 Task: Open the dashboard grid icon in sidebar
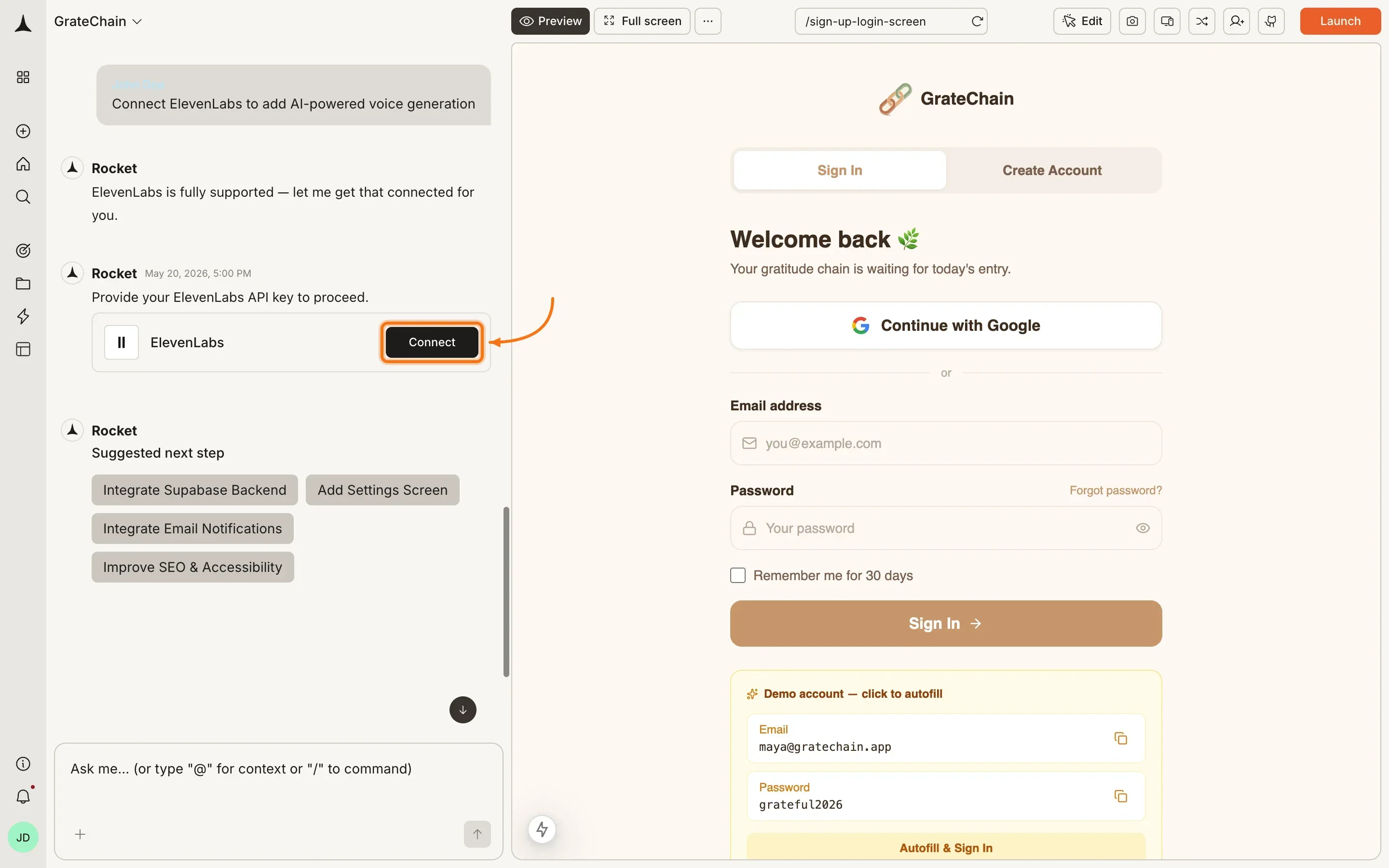point(23,77)
